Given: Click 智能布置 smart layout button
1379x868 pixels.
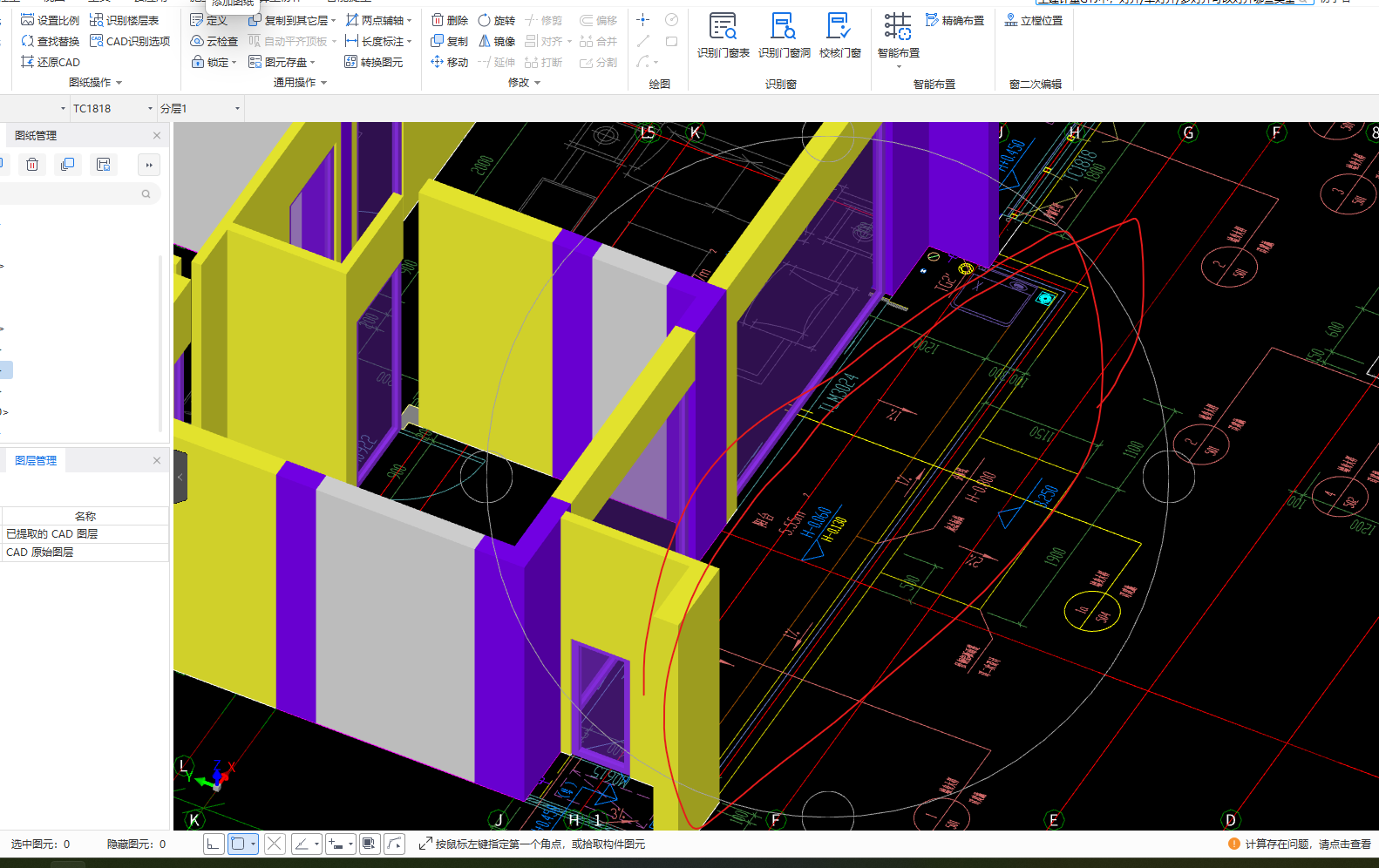Looking at the screenshot, I should tap(898, 39).
